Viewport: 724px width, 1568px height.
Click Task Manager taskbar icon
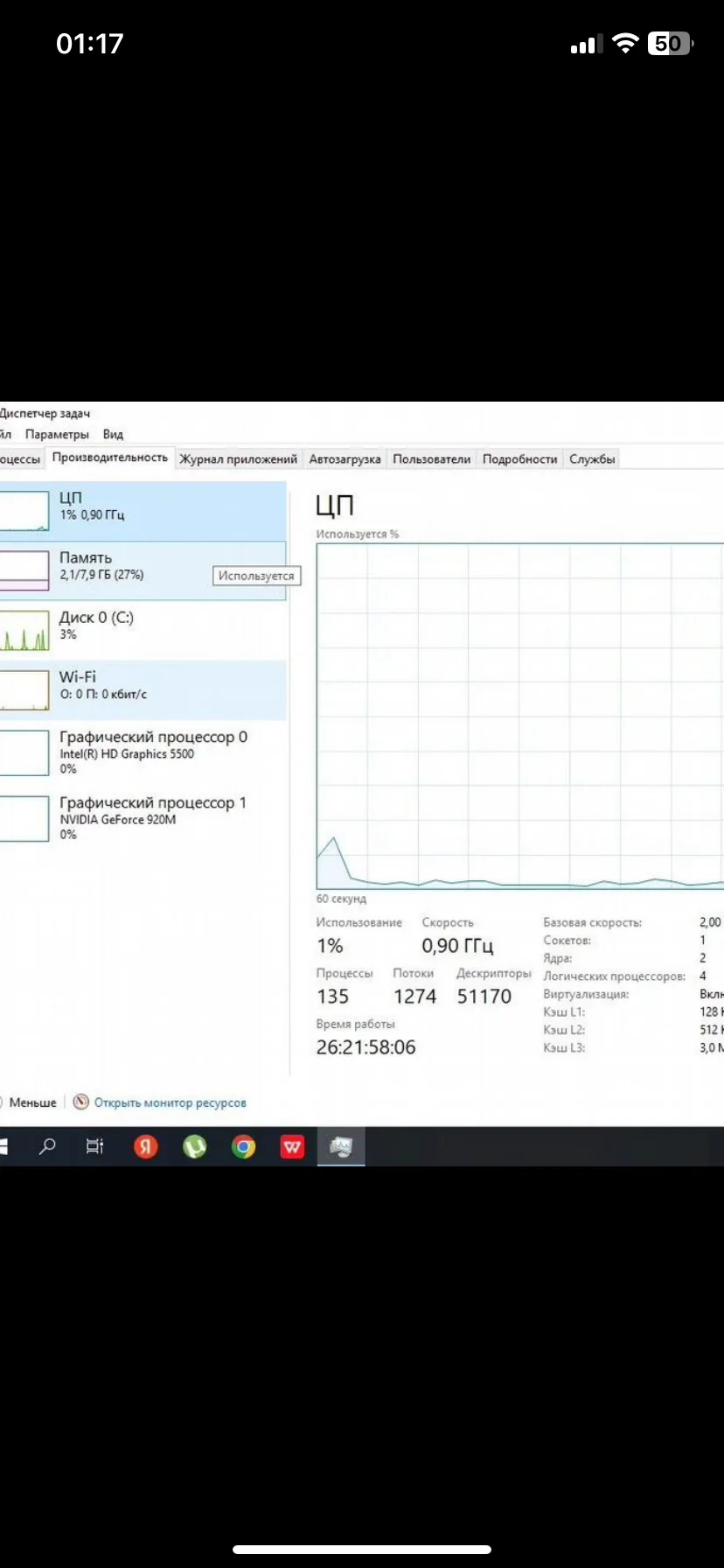click(341, 1146)
